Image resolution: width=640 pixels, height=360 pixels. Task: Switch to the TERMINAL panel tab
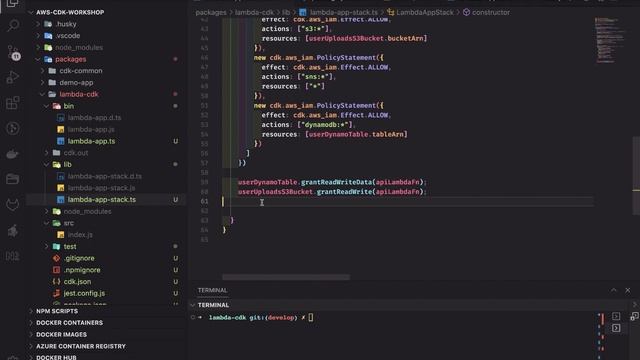coord(212,290)
